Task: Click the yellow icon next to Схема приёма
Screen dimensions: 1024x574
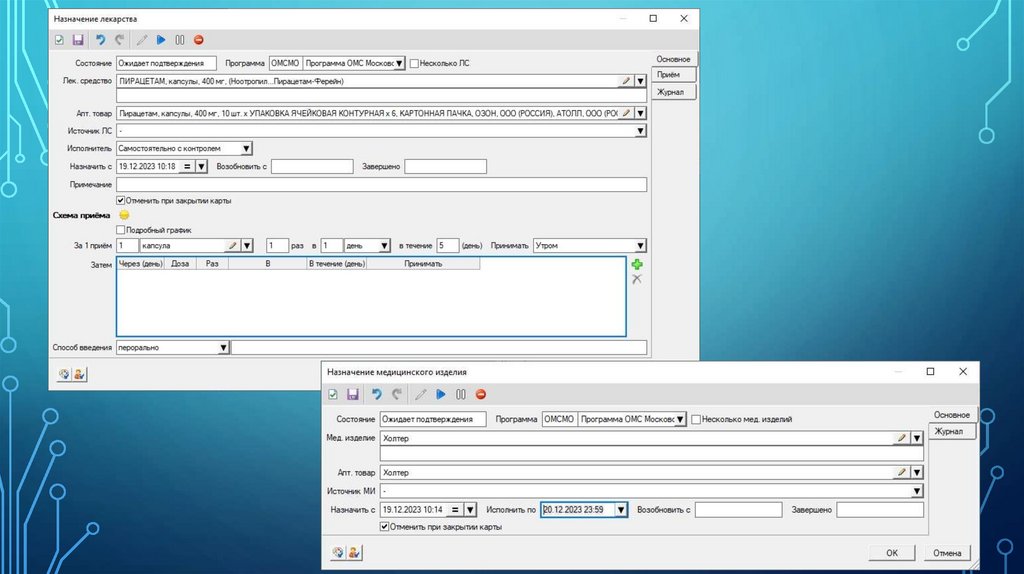Action: pyautogui.click(x=124, y=214)
